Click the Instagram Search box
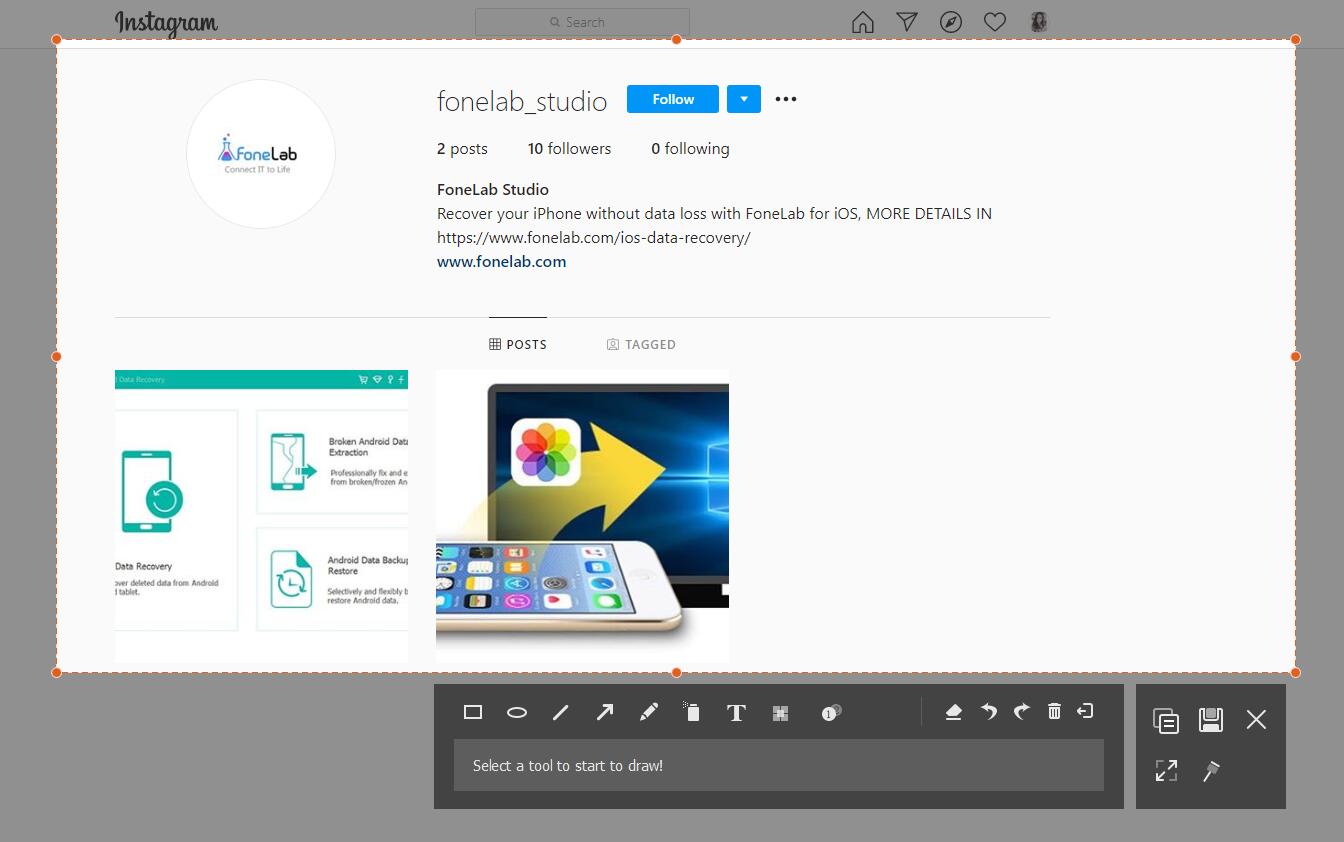The image size is (1344, 842). pyautogui.click(x=582, y=22)
